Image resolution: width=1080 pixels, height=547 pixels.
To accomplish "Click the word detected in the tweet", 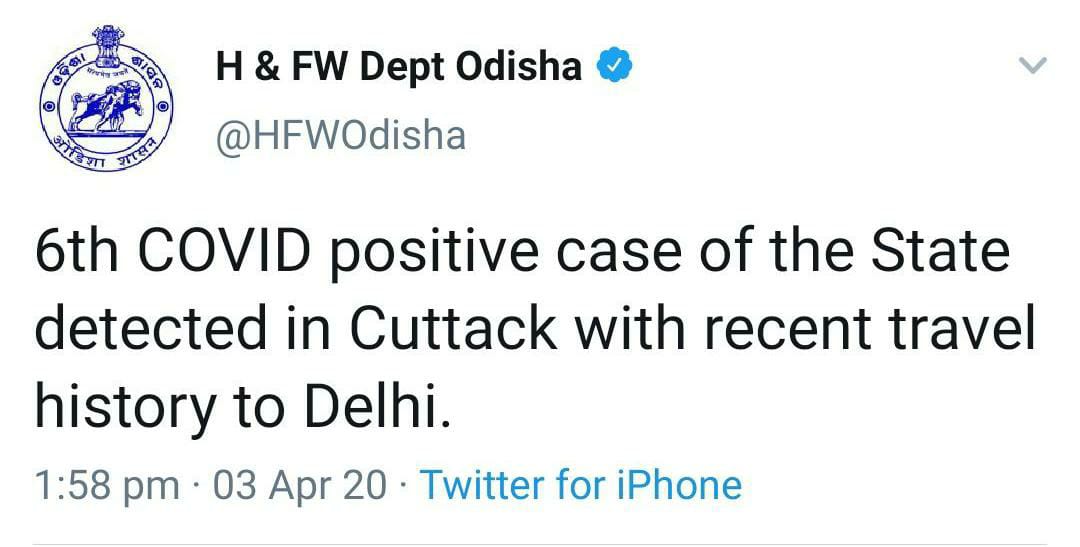I will pos(161,330).
